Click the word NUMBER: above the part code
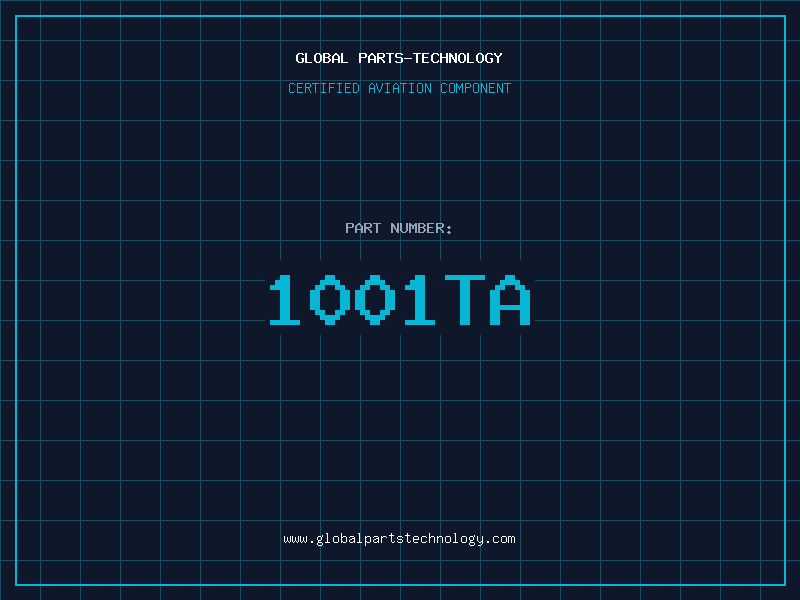The height and width of the screenshot is (600, 800). point(421,228)
